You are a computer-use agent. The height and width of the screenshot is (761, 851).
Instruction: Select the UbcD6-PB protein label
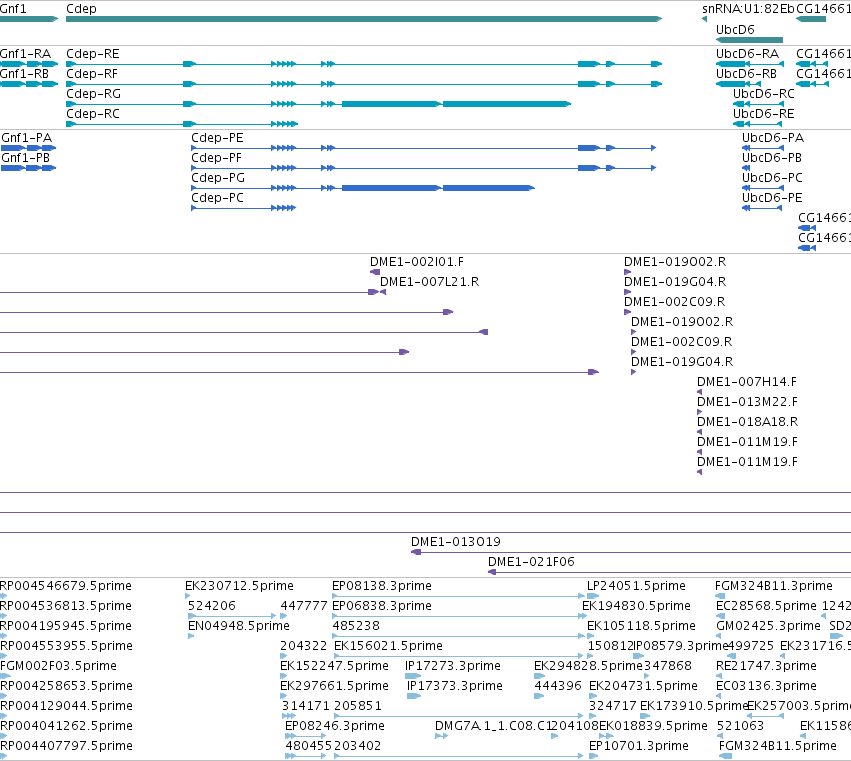(772, 158)
